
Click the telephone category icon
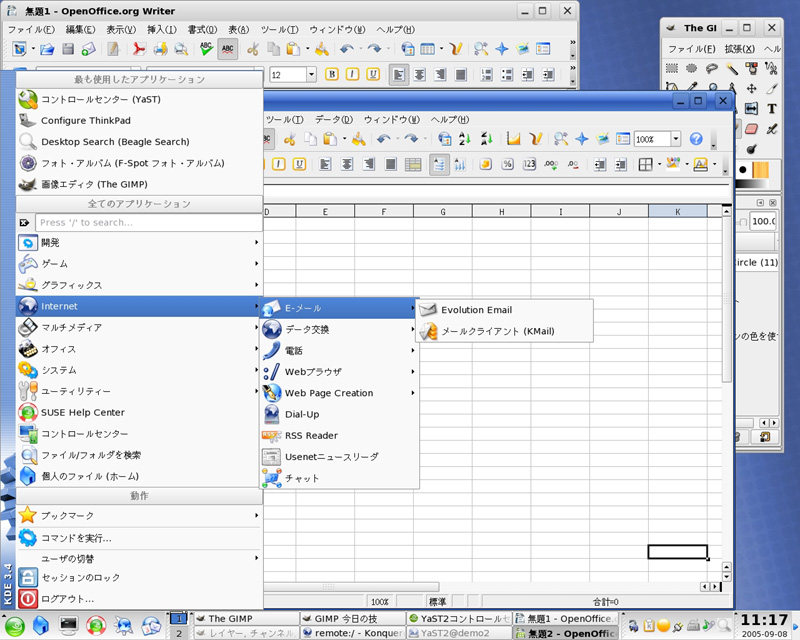(271, 351)
